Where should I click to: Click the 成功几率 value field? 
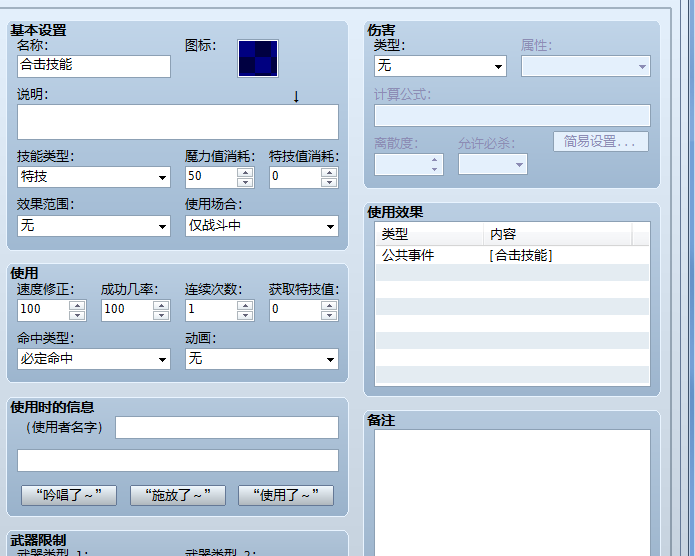click(127, 310)
